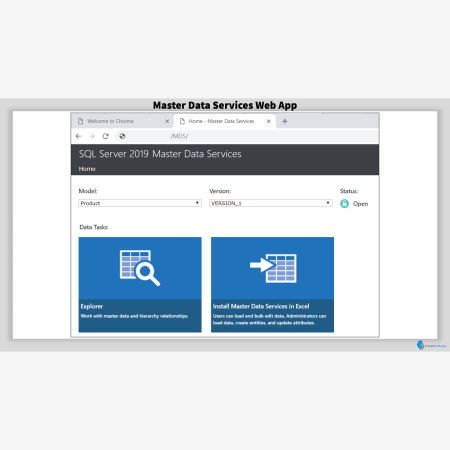
Task: Click the SQL Server 2019 Master Data Services heading
Action: [x=160, y=154]
